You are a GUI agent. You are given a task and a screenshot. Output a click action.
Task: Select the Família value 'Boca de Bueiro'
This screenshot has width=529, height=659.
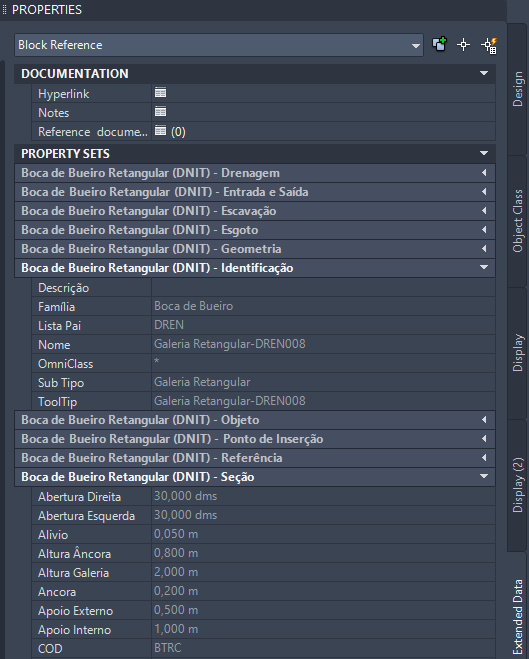pyautogui.click(x=193, y=306)
